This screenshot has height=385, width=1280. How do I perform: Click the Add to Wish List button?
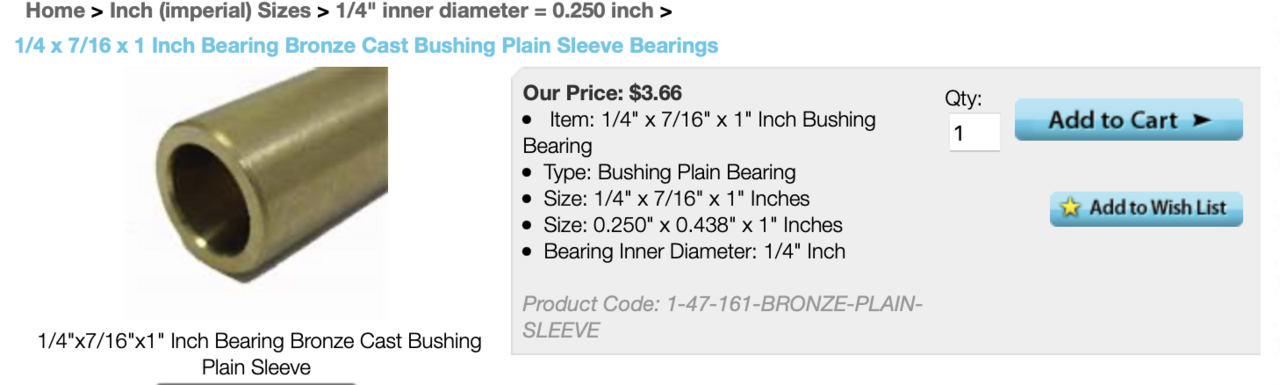click(x=1146, y=208)
